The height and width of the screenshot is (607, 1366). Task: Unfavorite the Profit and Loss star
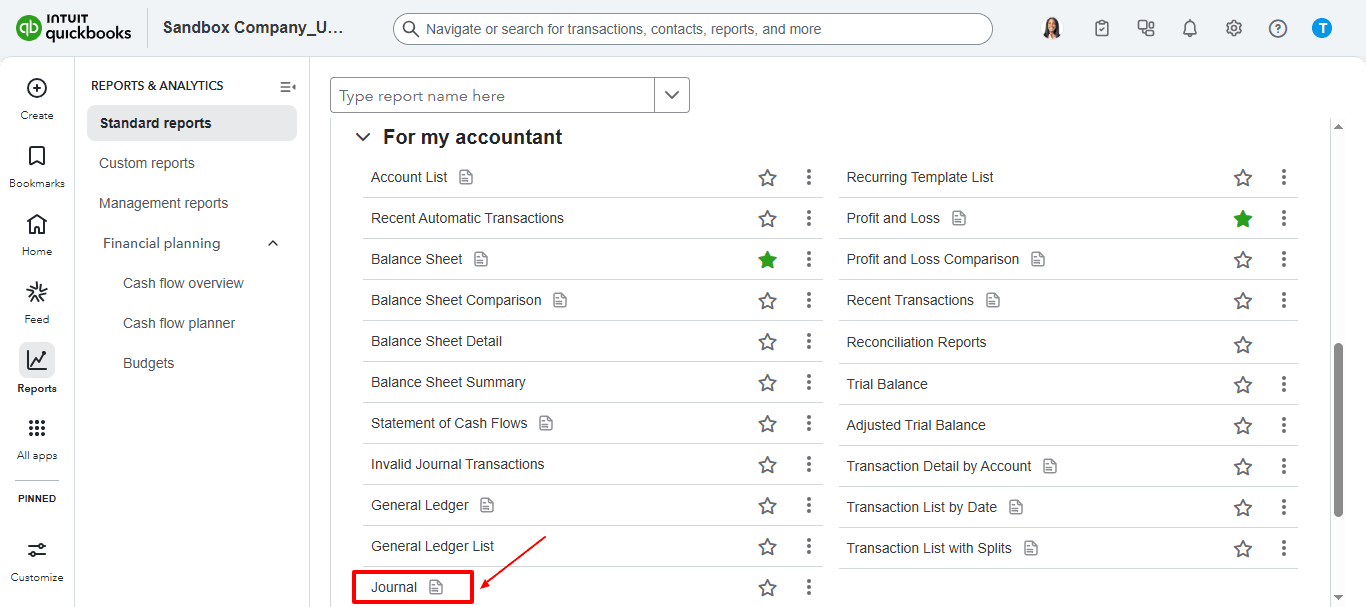1243,219
